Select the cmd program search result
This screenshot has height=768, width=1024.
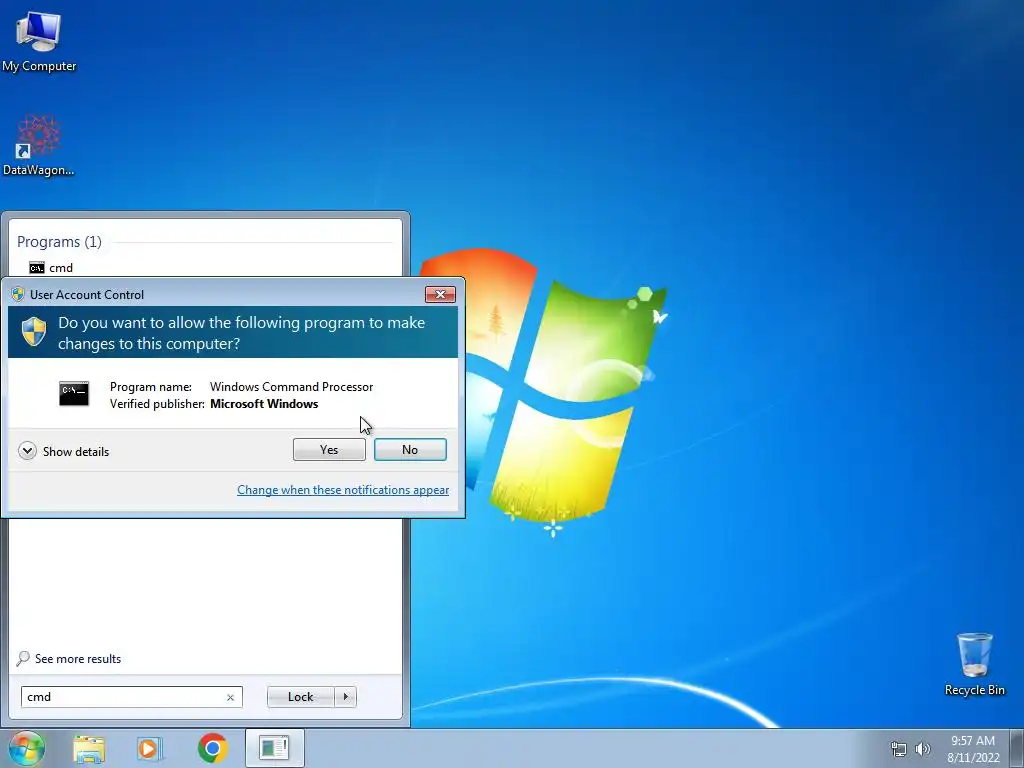pyautogui.click(x=51, y=268)
